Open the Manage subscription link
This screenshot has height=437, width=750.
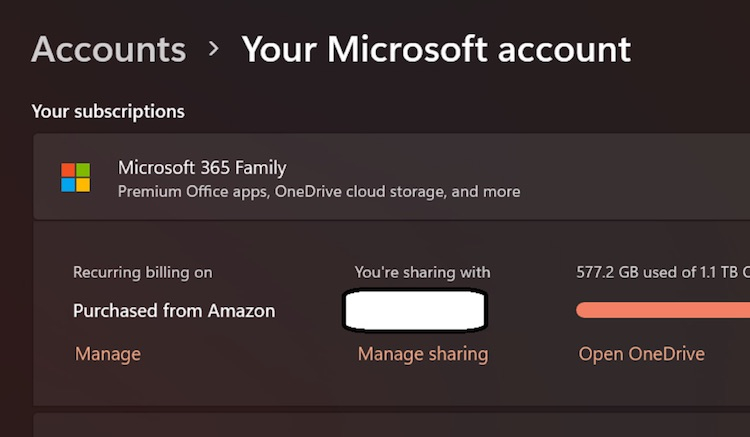click(107, 354)
